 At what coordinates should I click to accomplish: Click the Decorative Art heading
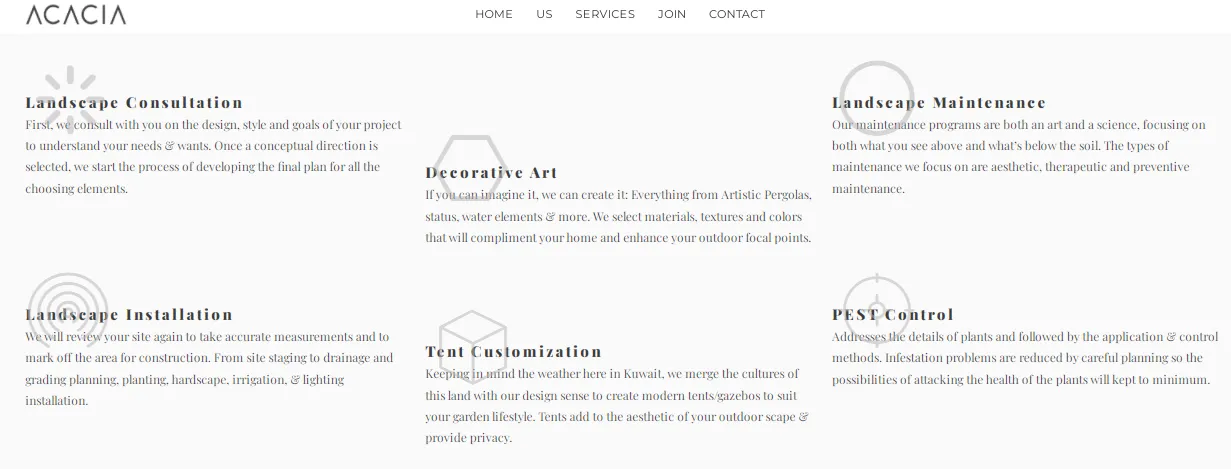pyautogui.click(x=491, y=172)
